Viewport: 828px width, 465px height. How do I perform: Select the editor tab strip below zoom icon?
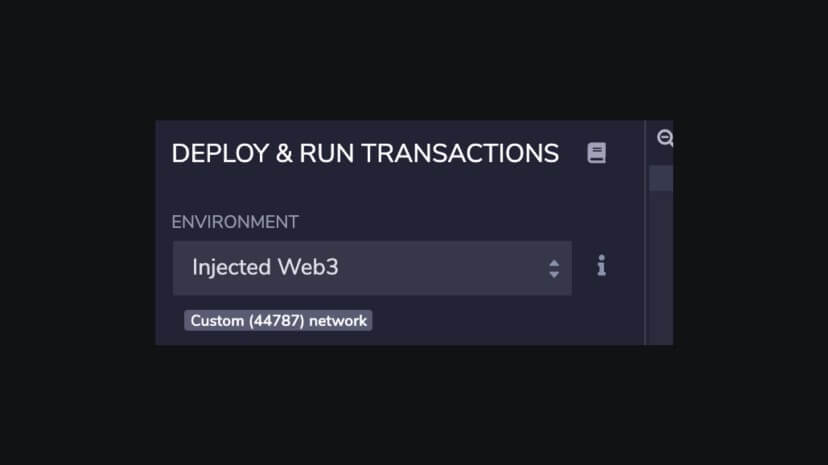click(x=661, y=179)
